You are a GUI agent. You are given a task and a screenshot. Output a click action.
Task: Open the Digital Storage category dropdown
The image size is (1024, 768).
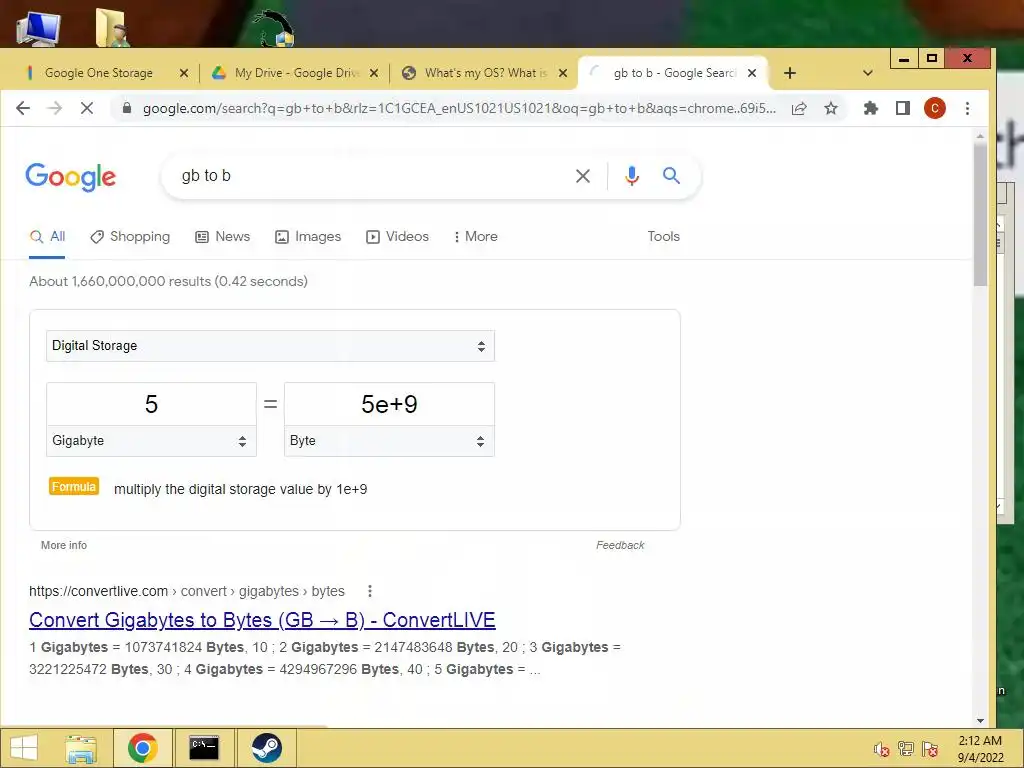(270, 346)
